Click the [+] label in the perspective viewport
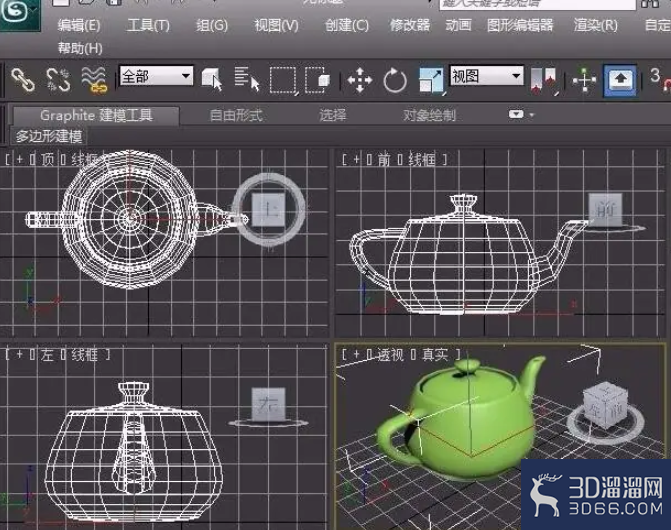 (356, 355)
